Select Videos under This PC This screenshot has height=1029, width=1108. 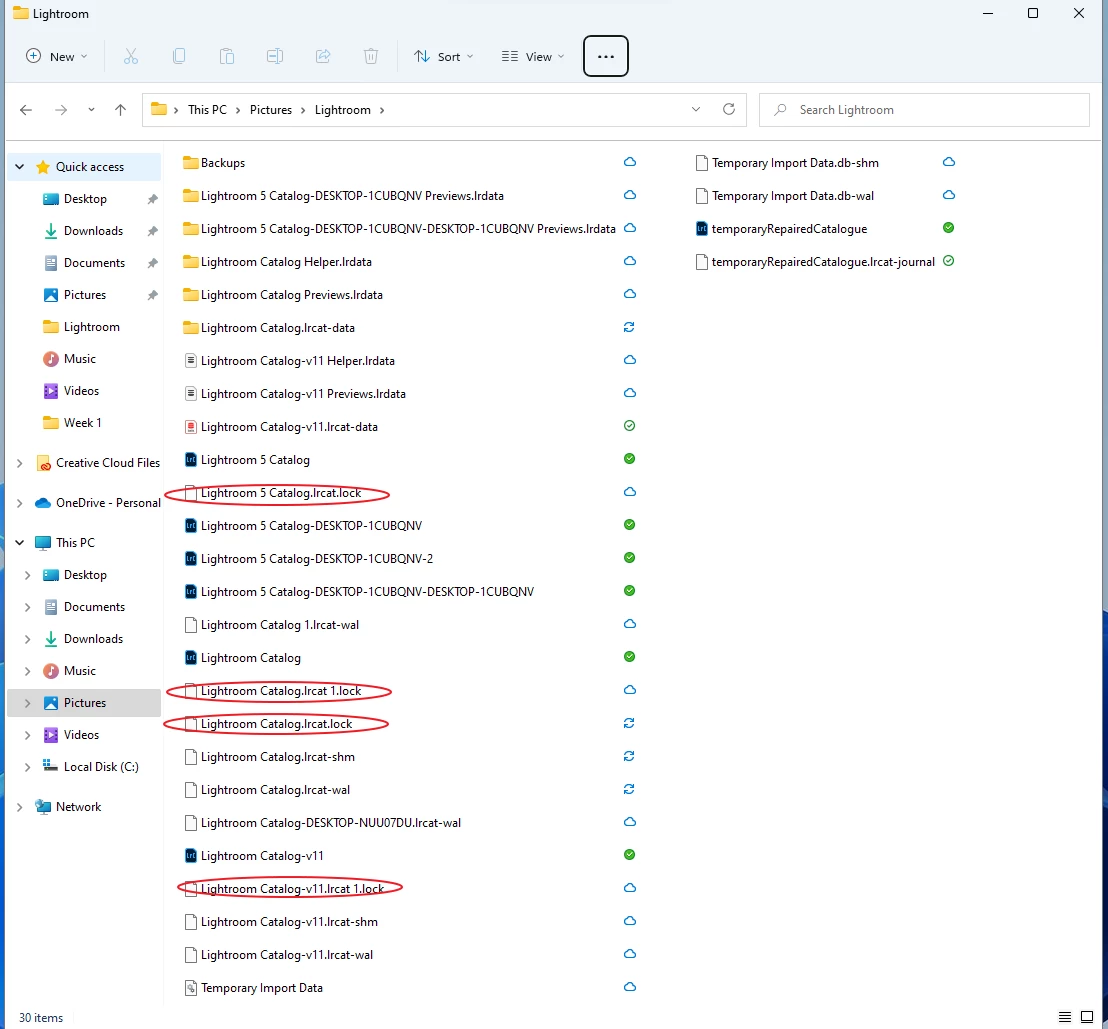(x=81, y=735)
